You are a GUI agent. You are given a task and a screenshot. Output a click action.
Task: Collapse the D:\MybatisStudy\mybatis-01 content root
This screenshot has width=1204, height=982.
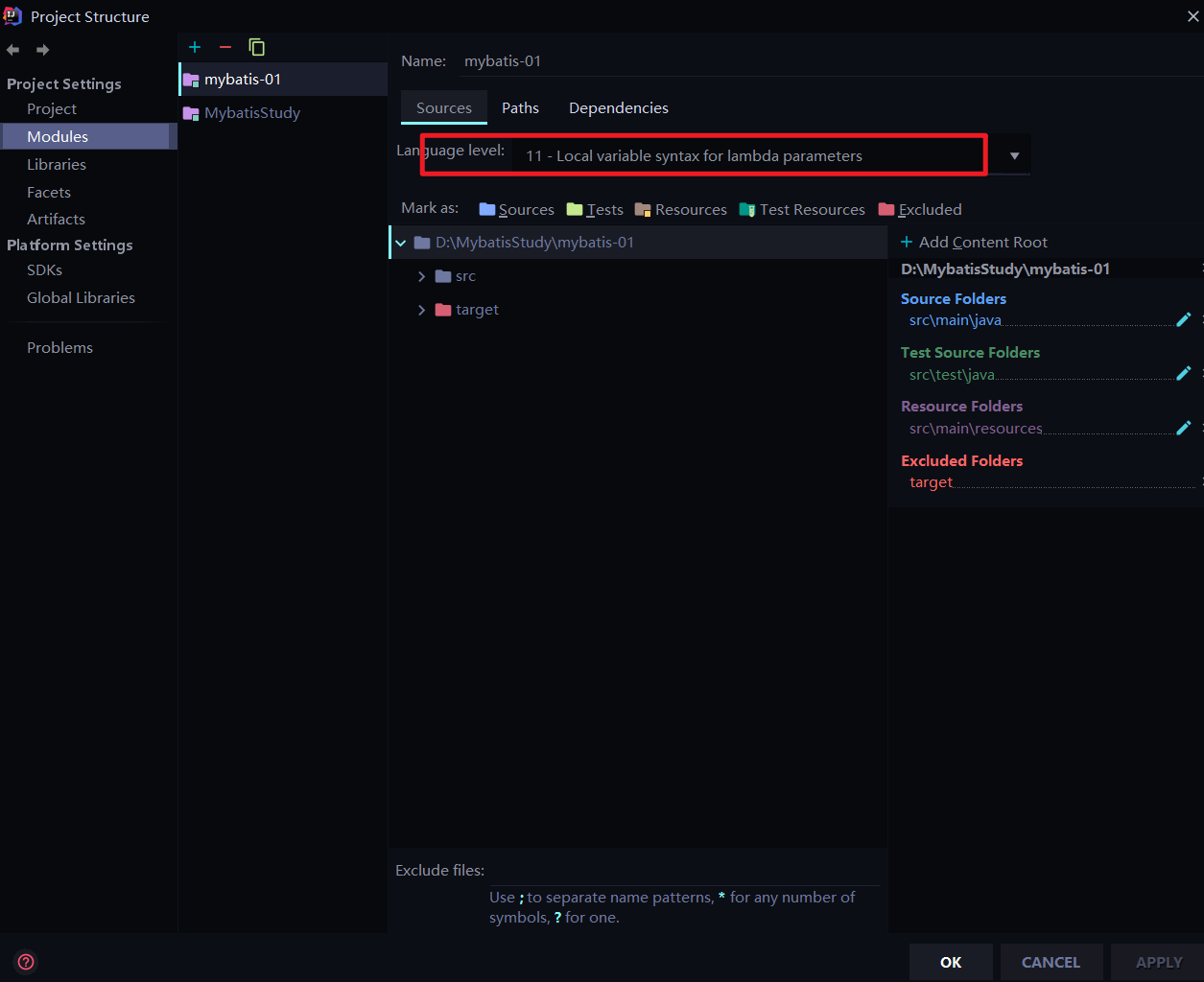[400, 243]
